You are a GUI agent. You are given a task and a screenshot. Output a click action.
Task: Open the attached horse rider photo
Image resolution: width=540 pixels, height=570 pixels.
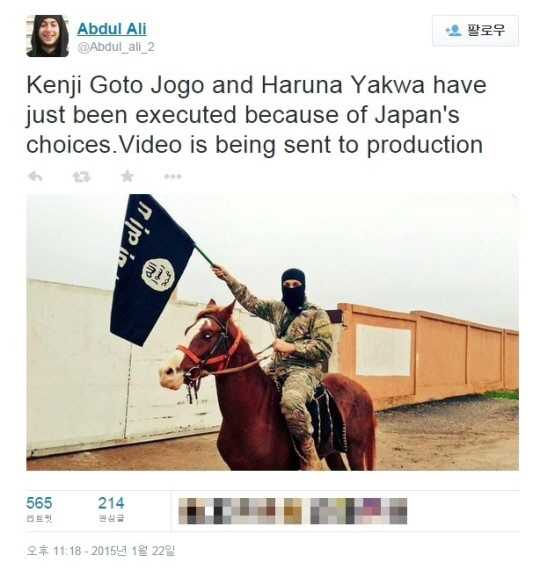coord(272,332)
